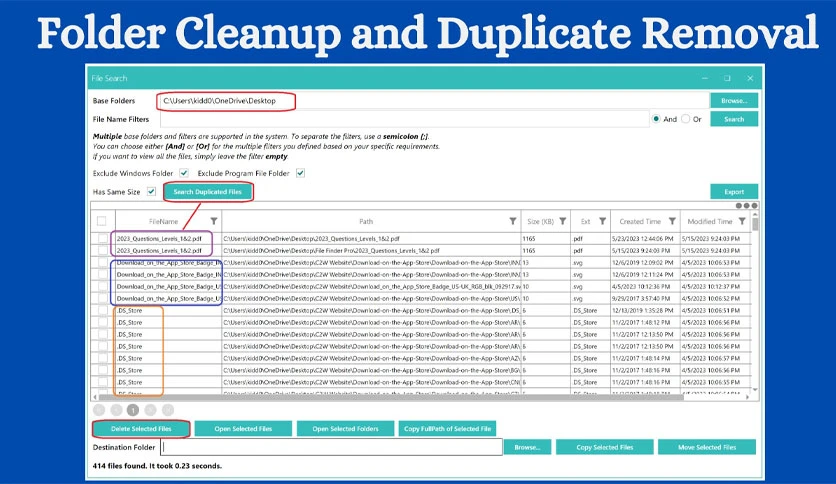Select page 1 in the pager
836x484 pixels.
(x=133, y=410)
